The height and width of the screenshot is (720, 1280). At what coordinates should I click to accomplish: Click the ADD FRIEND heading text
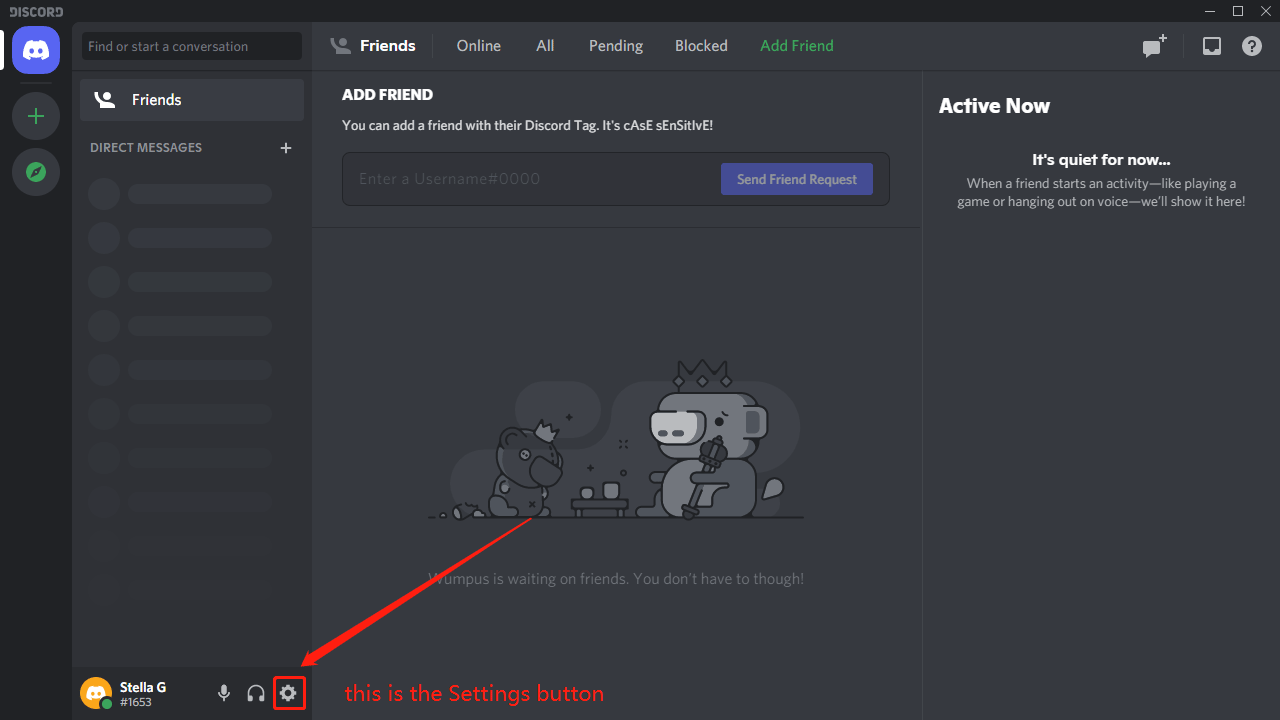[x=388, y=95]
